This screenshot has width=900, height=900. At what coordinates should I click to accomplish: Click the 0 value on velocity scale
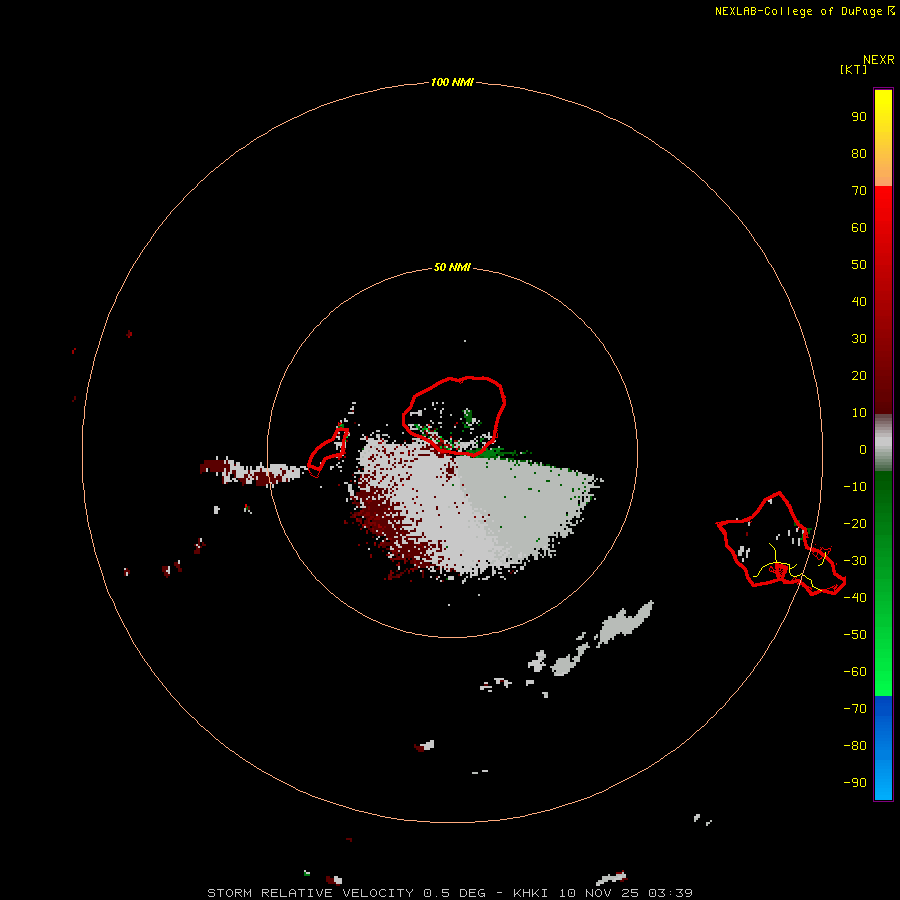click(x=863, y=450)
